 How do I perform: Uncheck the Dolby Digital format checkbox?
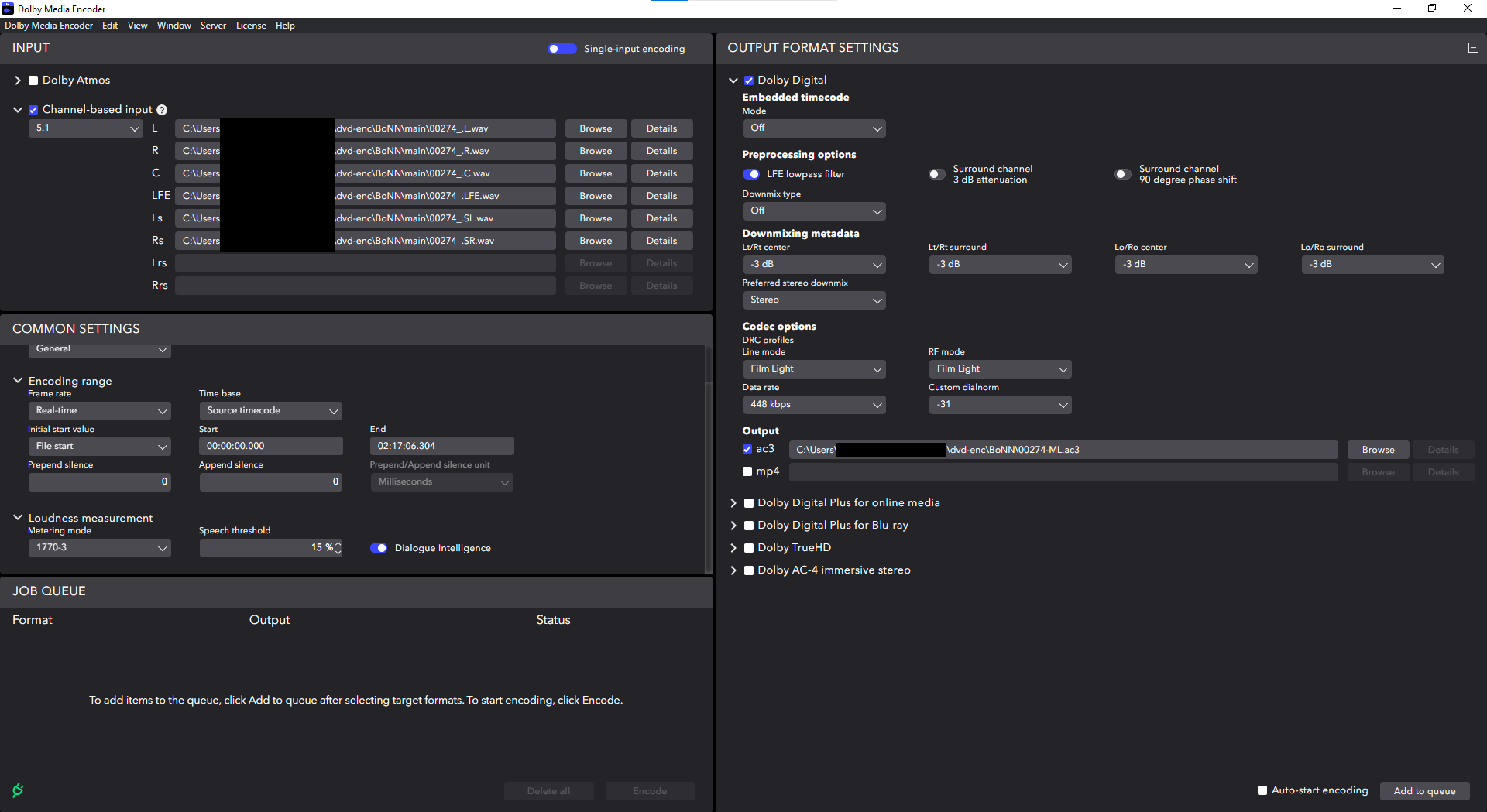(x=749, y=81)
